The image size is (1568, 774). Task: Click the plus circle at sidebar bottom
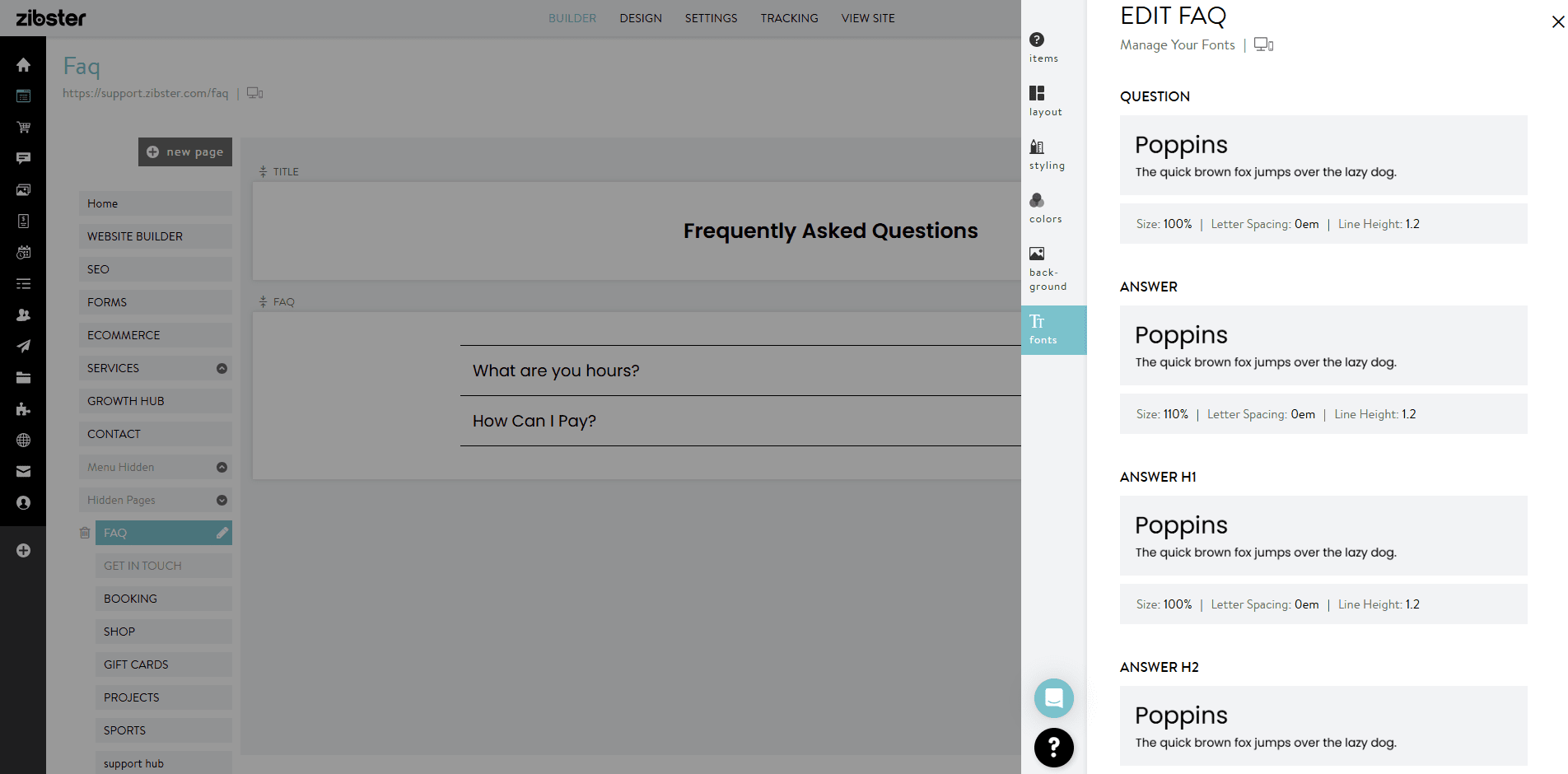pos(23,550)
